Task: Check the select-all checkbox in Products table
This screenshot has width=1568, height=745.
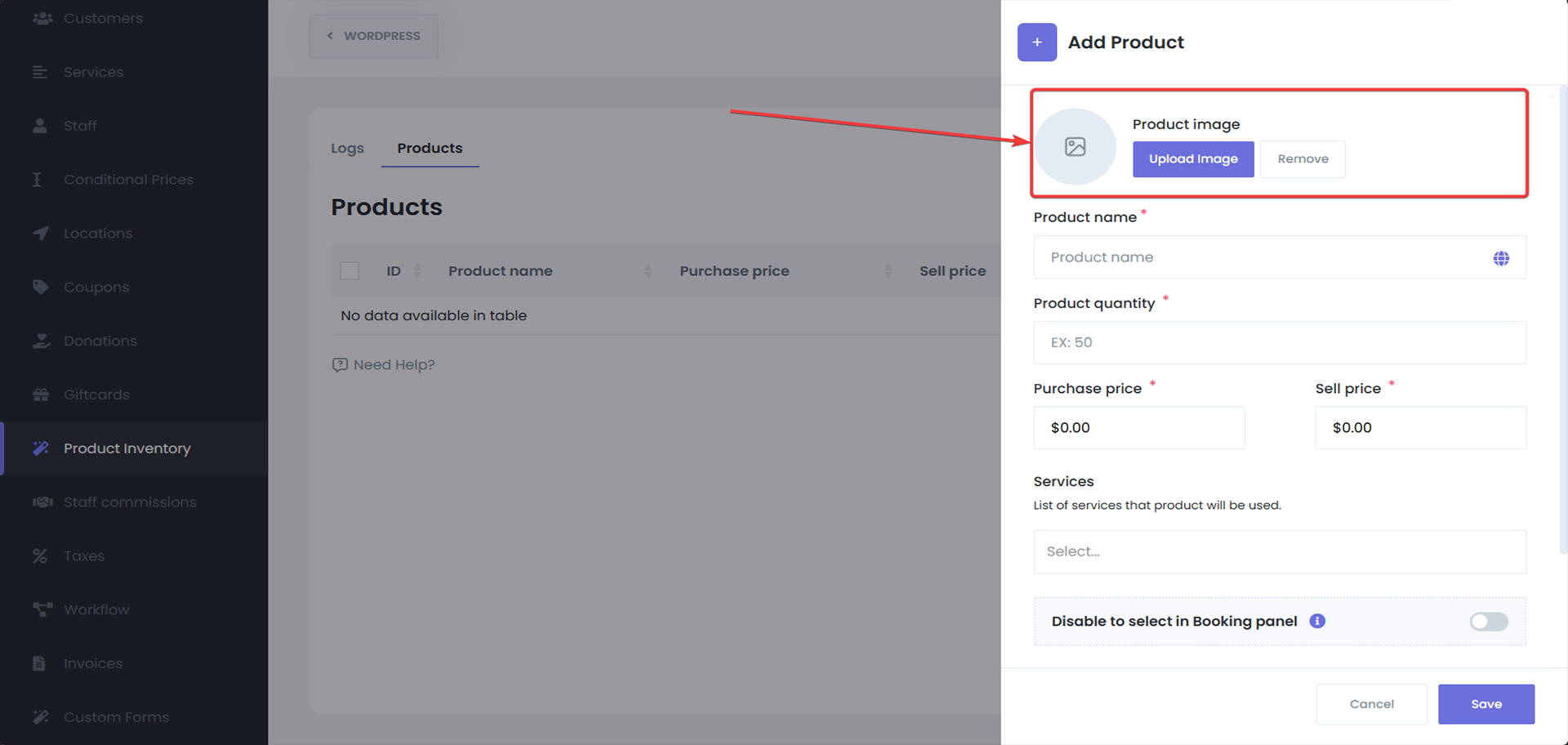Action: coord(350,271)
